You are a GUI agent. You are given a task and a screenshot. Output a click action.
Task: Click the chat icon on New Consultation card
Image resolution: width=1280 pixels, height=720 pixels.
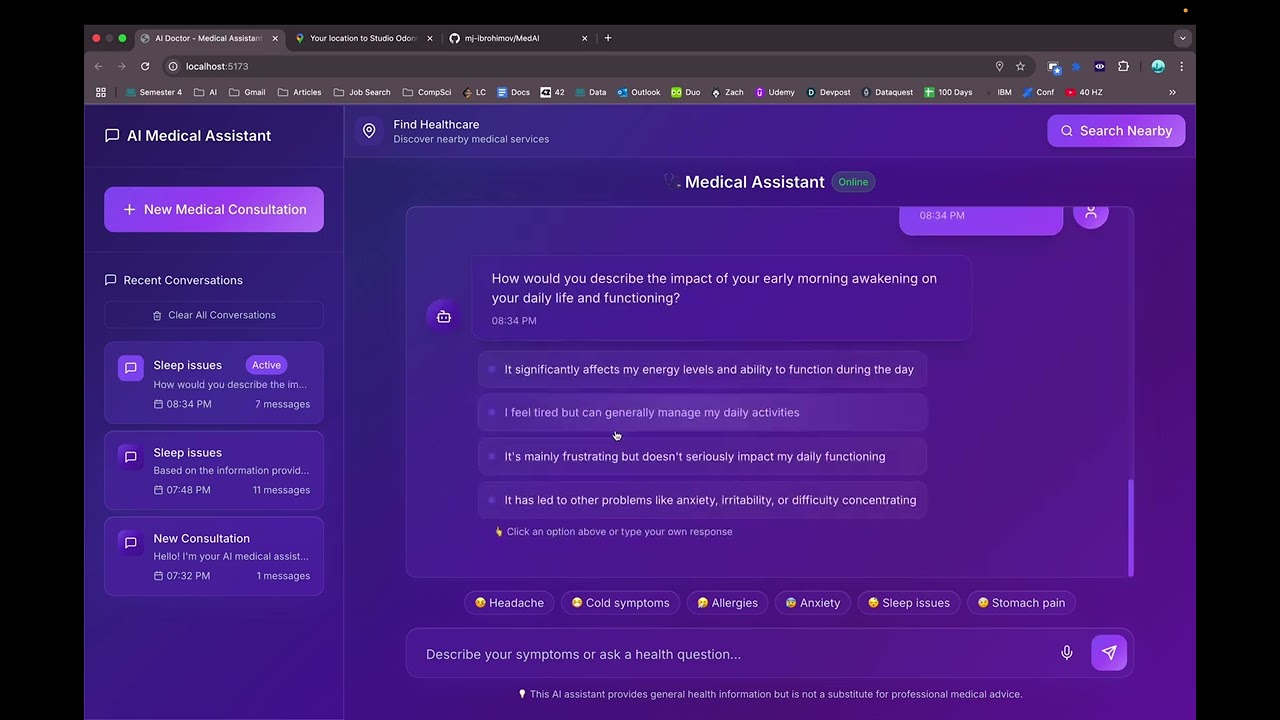(130, 542)
